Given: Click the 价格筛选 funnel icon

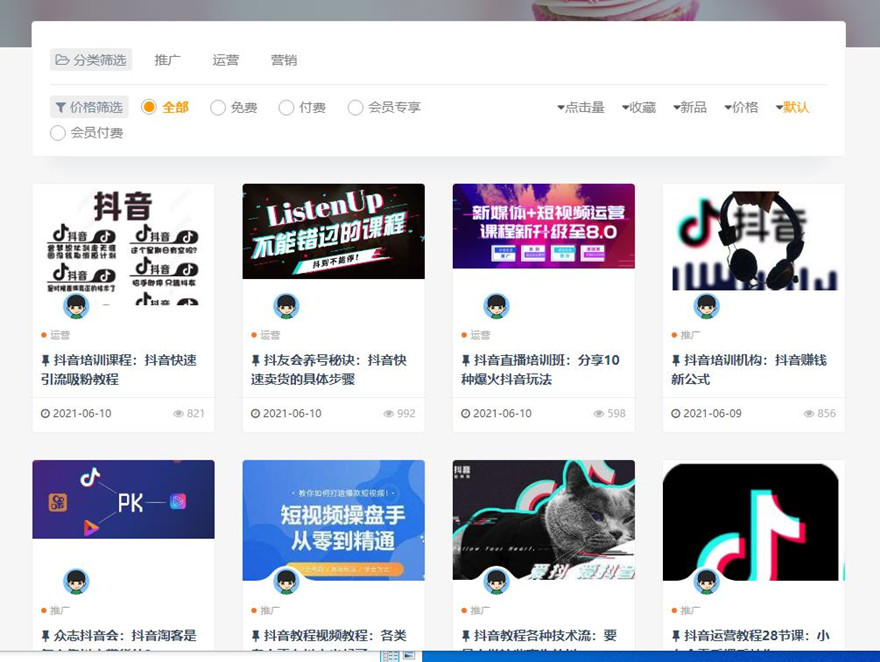Looking at the screenshot, I should 61,107.
